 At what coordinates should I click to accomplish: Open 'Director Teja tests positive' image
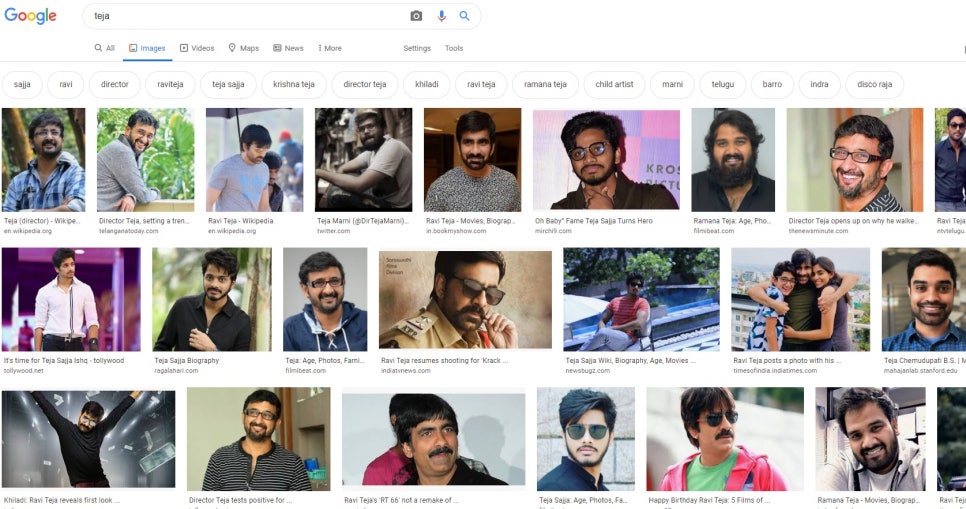259,439
